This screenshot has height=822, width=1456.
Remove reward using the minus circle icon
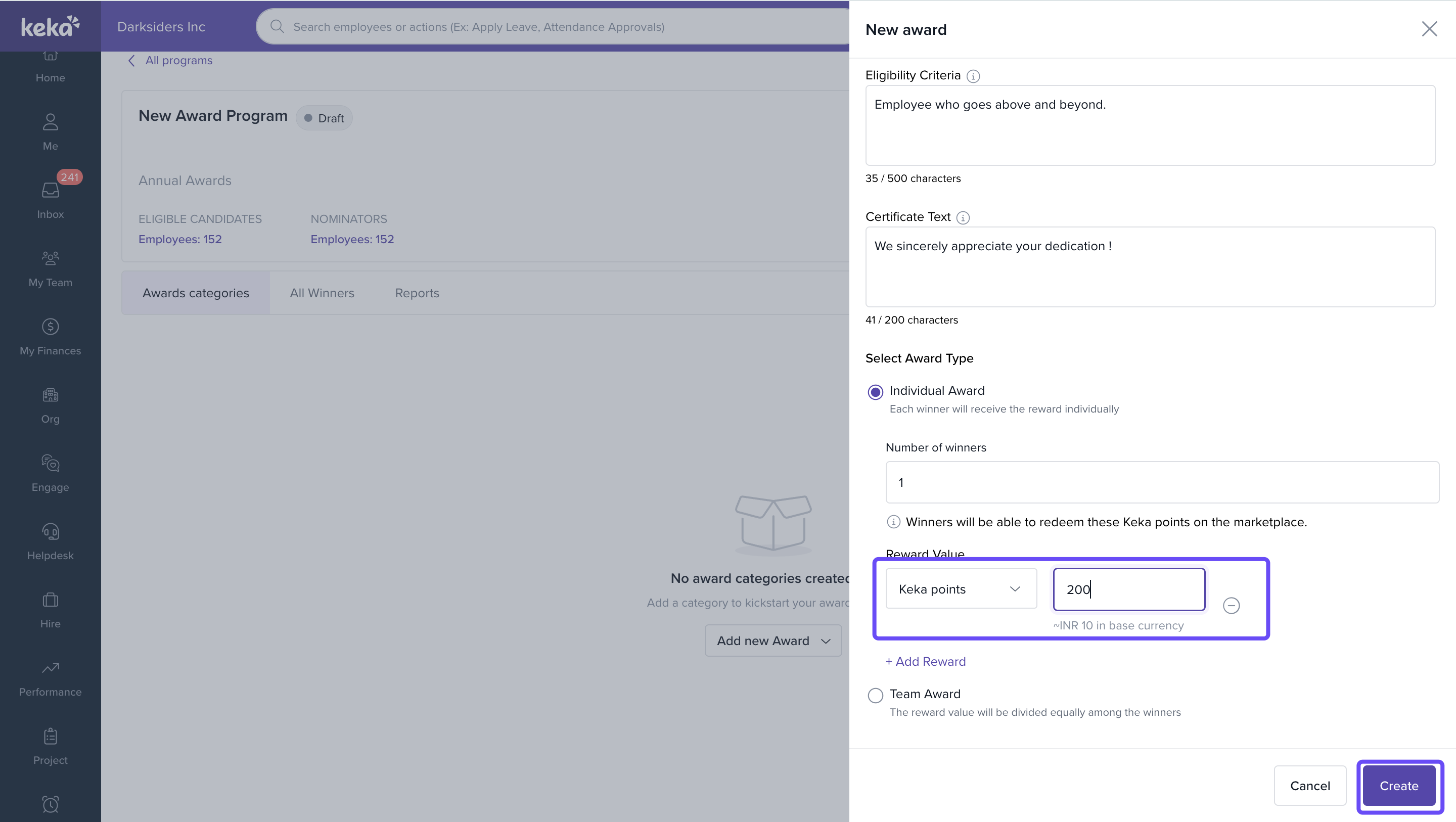coord(1231,606)
